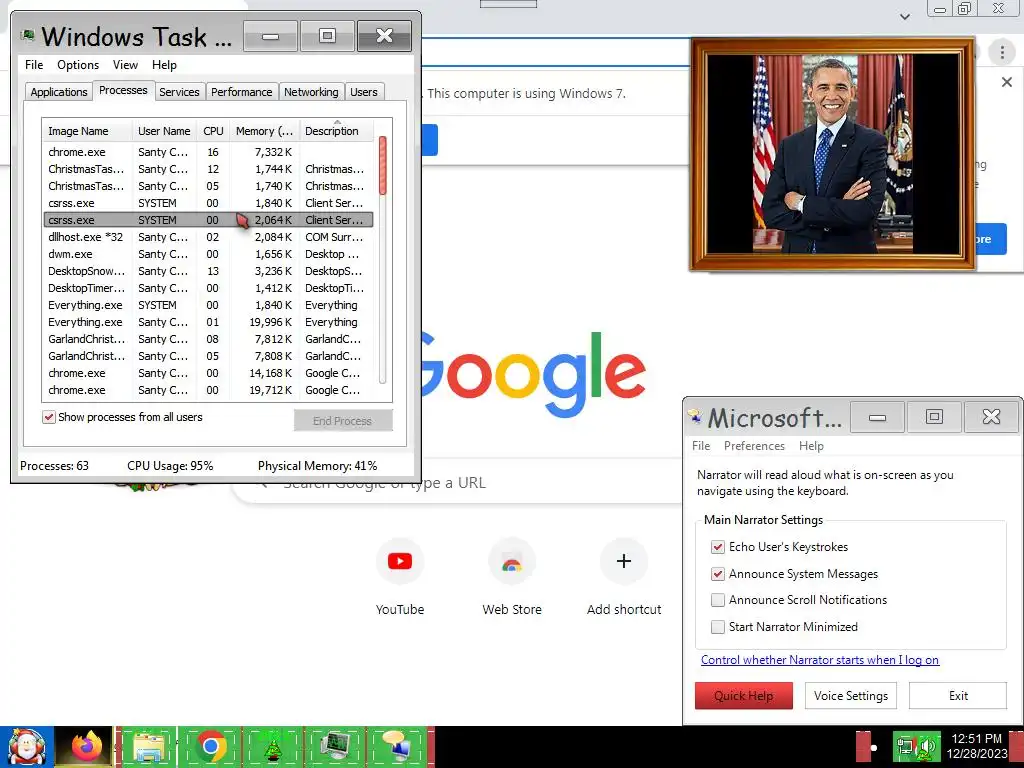
Task: Click the Christmas tree taskbar icon
Action: [272, 747]
